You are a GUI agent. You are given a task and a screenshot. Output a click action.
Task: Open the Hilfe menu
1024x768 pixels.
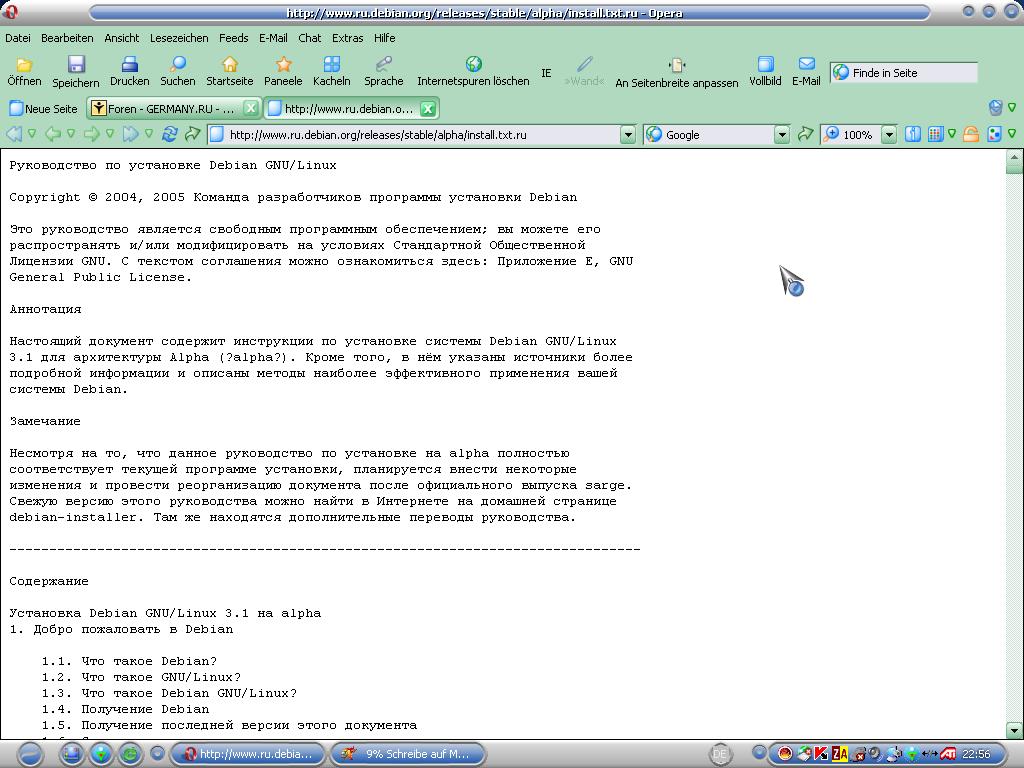click(x=385, y=38)
